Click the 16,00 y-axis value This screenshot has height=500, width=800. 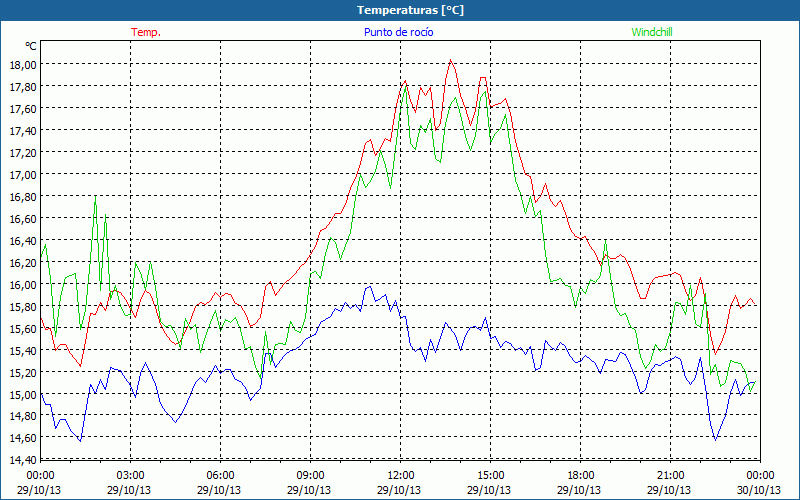[x=23, y=284]
